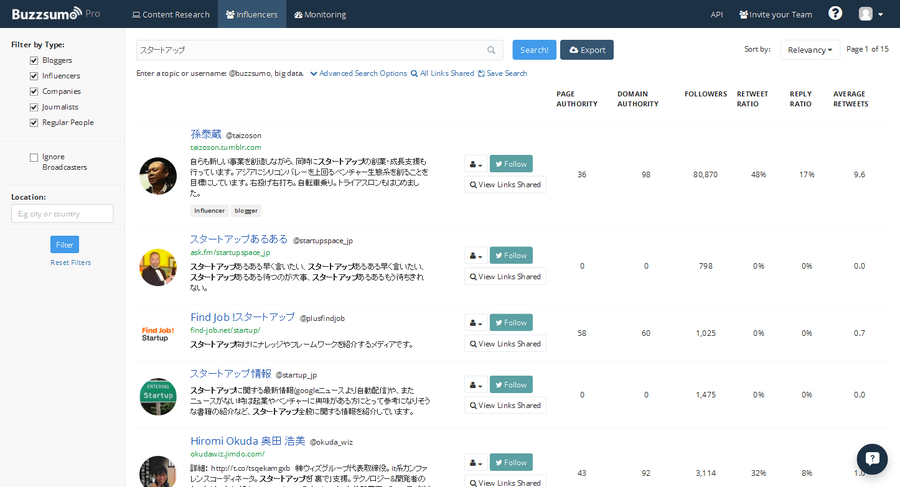Click Find Job! Startup logo thumbnail
Image resolution: width=900 pixels, height=487 pixels.
click(158, 334)
